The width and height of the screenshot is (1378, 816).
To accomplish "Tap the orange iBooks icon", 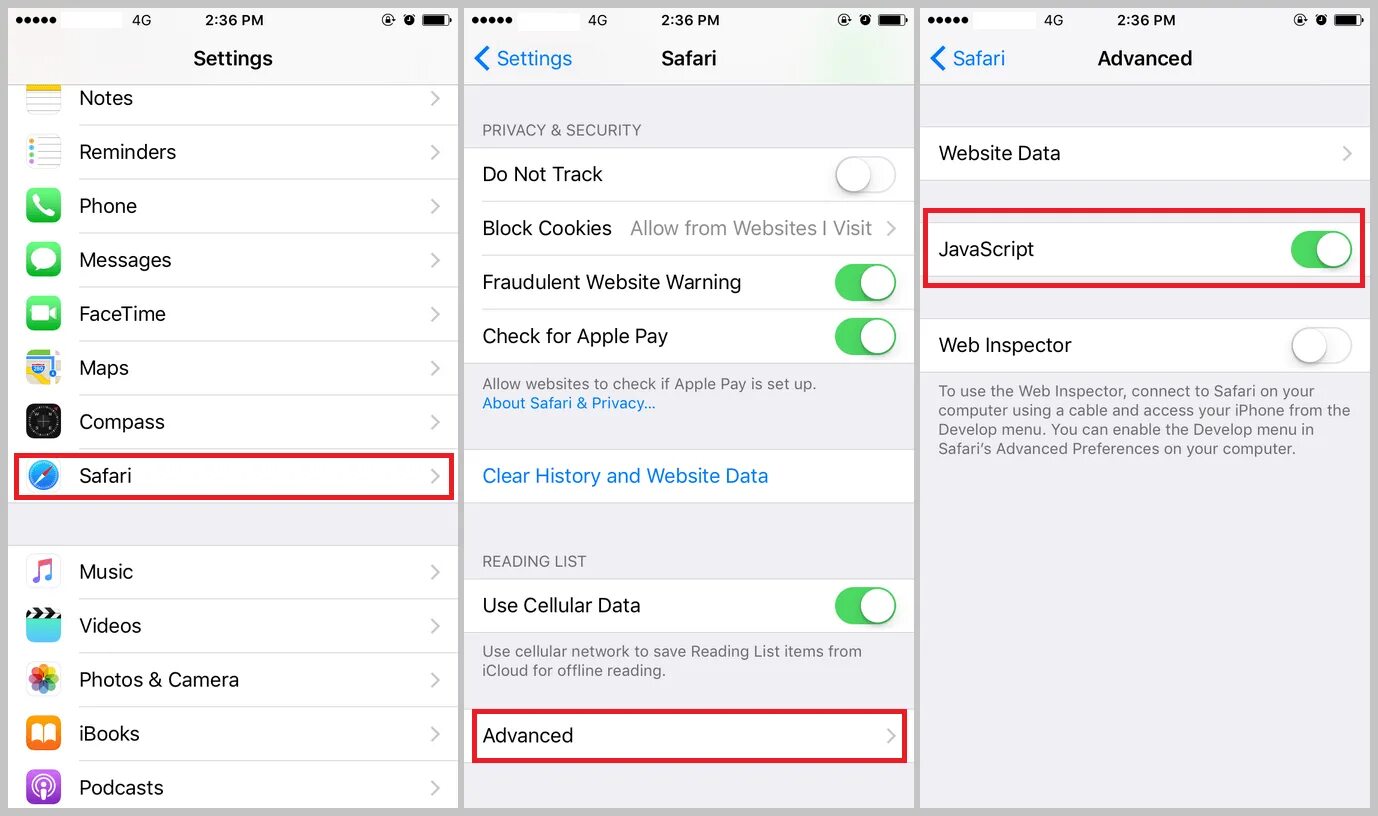I will pyautogui.click(x=44, y=734).
